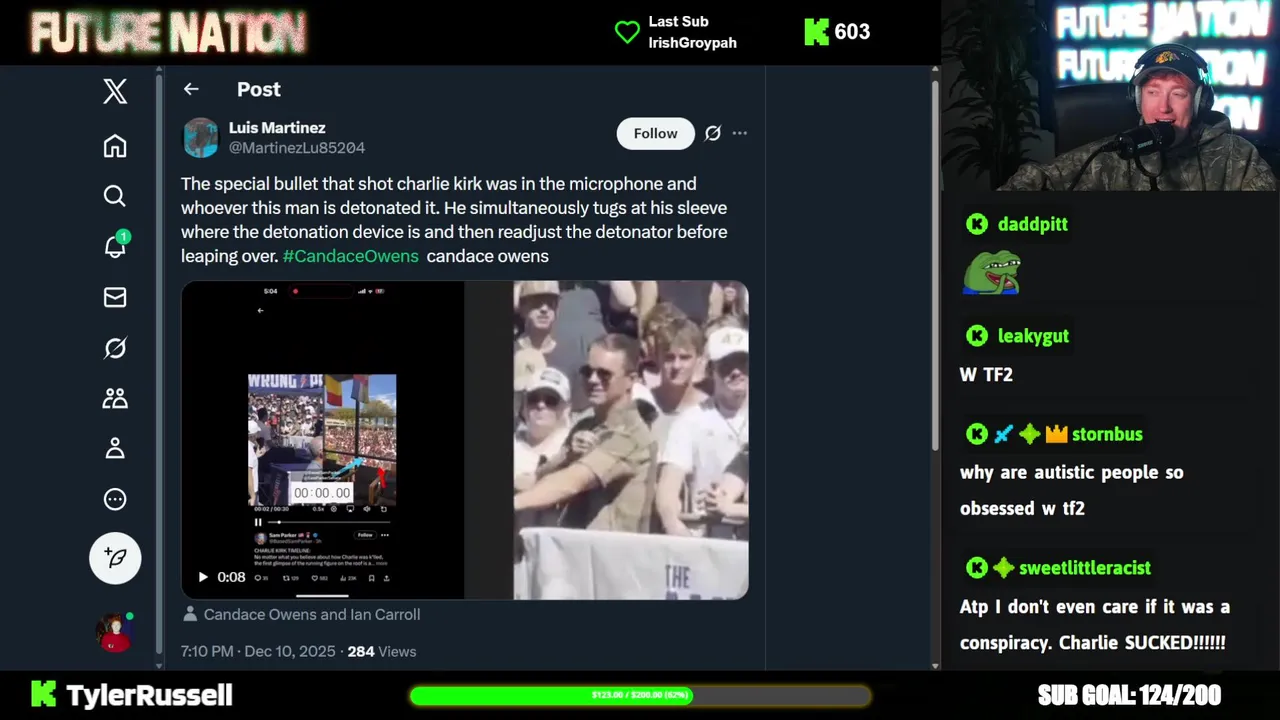Open @MartinezLu85204 handle link
The height and width of the screenshot is (720, 1280).
click(297, 148)
